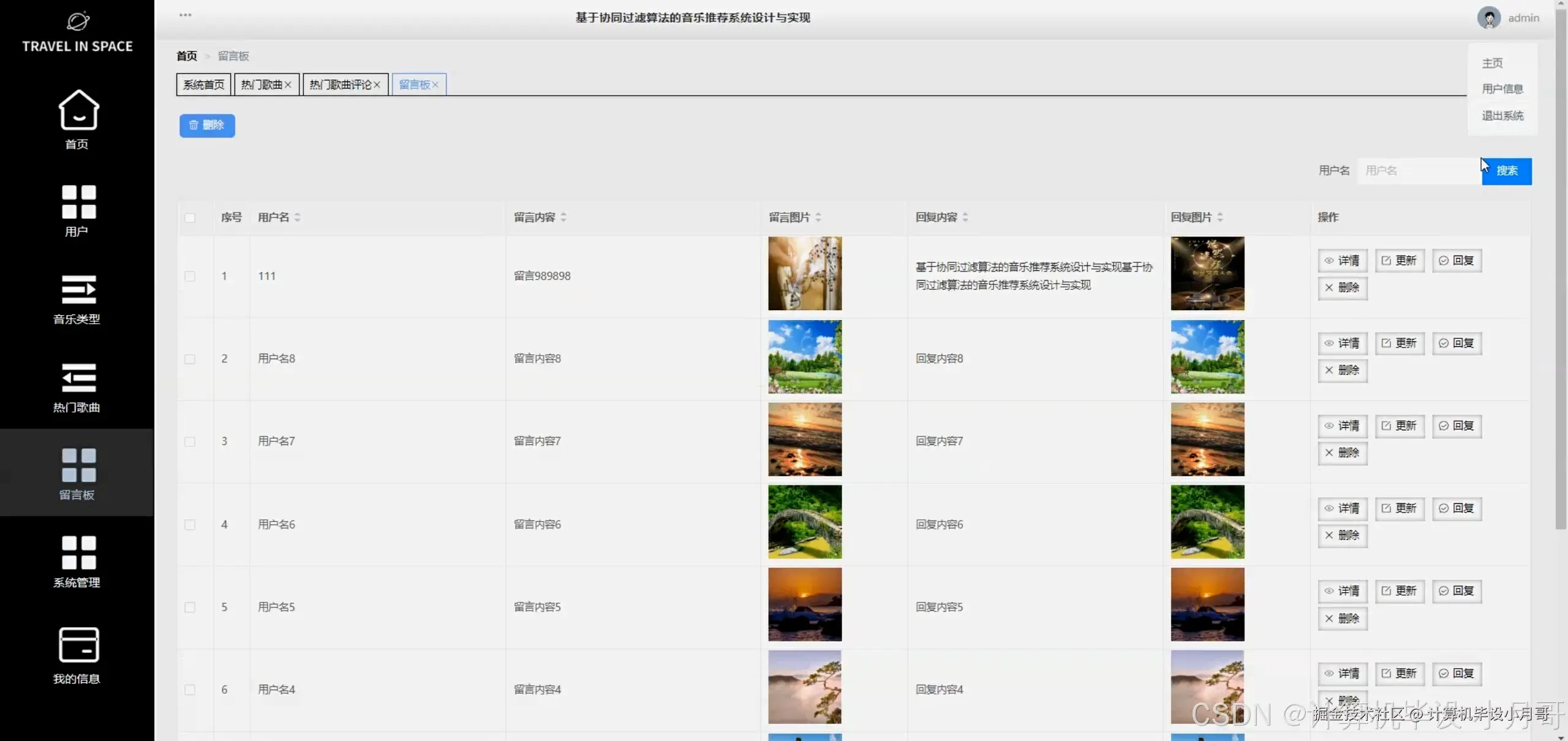The width and height of the screenshot is (1568, 741).
Task: Toggle the select-all checkbox in table header
Action: (x=190, y=218)
